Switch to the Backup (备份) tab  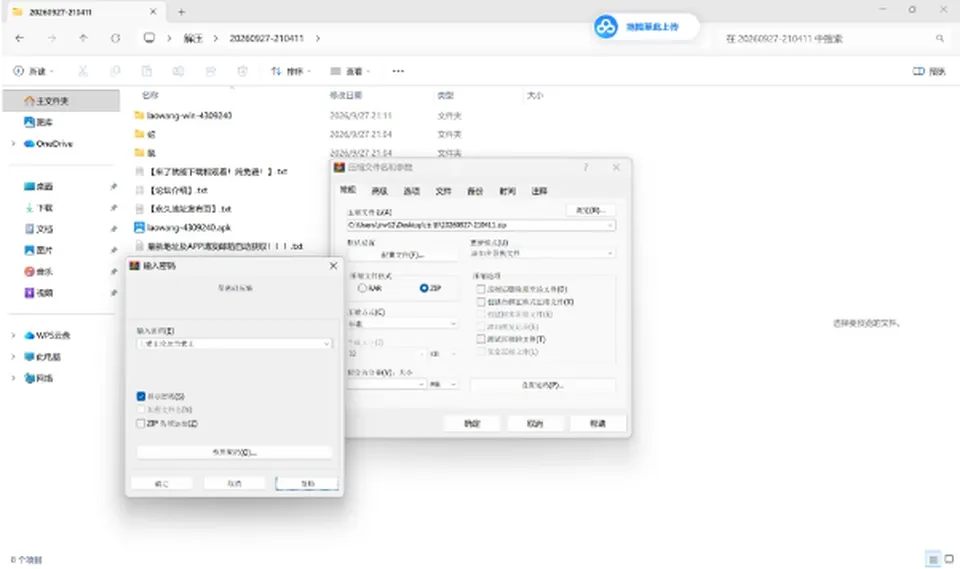(475, 191)
